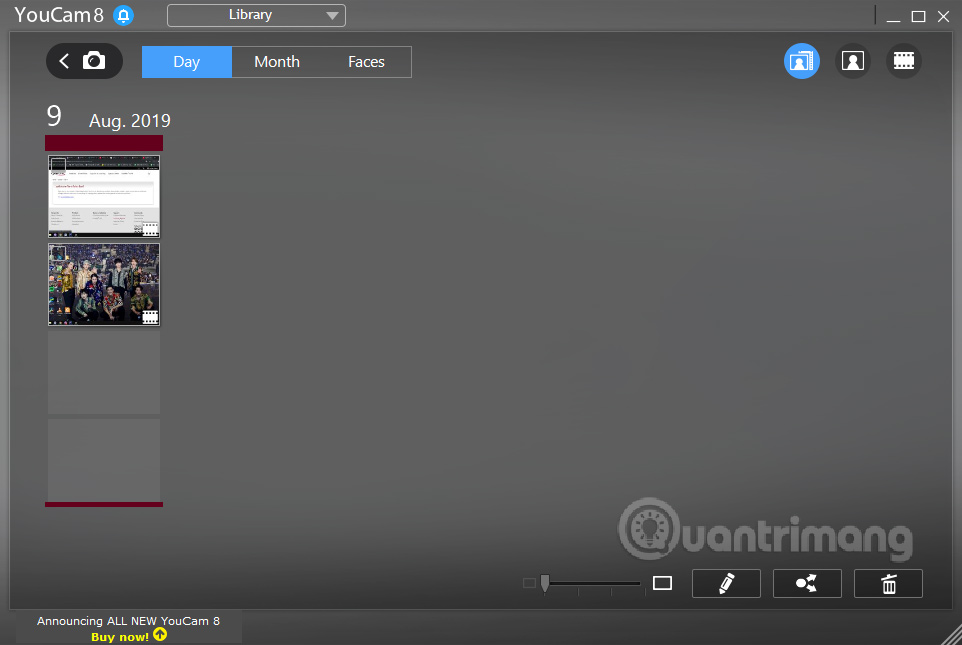Click the notification bell icon
The image size is (962, 645).
(x=123, y=15)
